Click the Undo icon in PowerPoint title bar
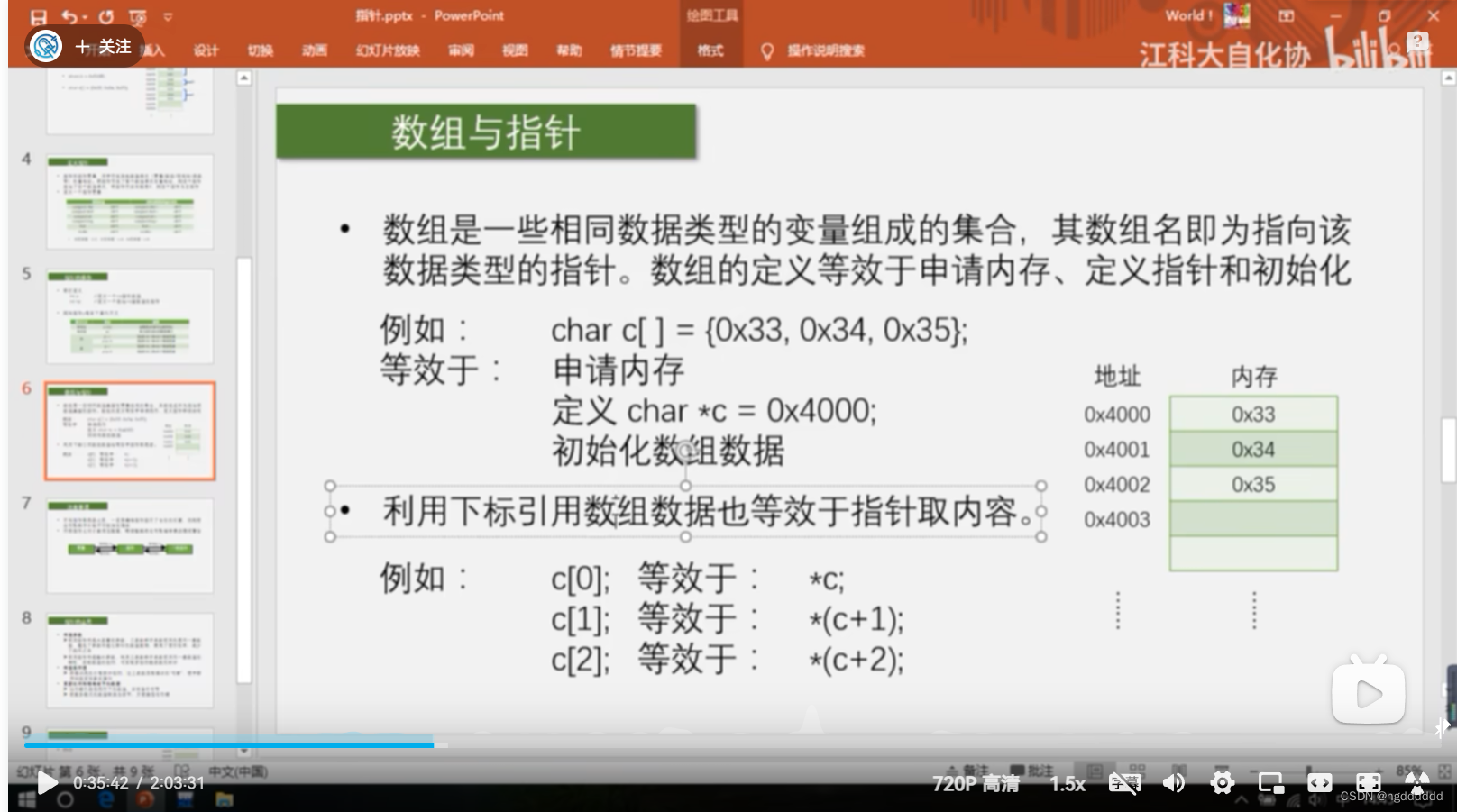 pos(70,16)
